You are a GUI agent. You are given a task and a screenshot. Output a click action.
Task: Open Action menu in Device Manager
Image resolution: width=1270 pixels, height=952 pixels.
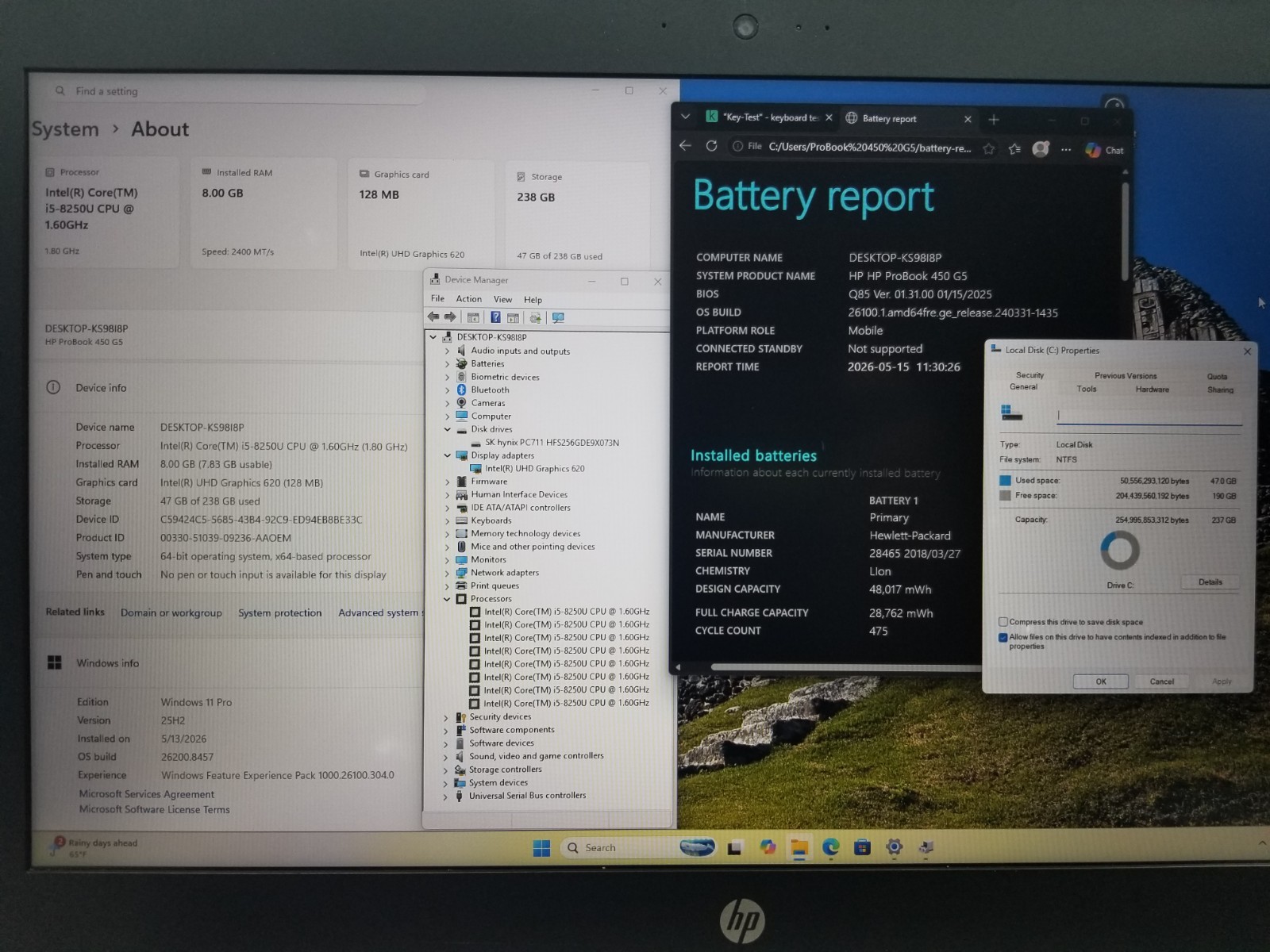click(468, 299)
